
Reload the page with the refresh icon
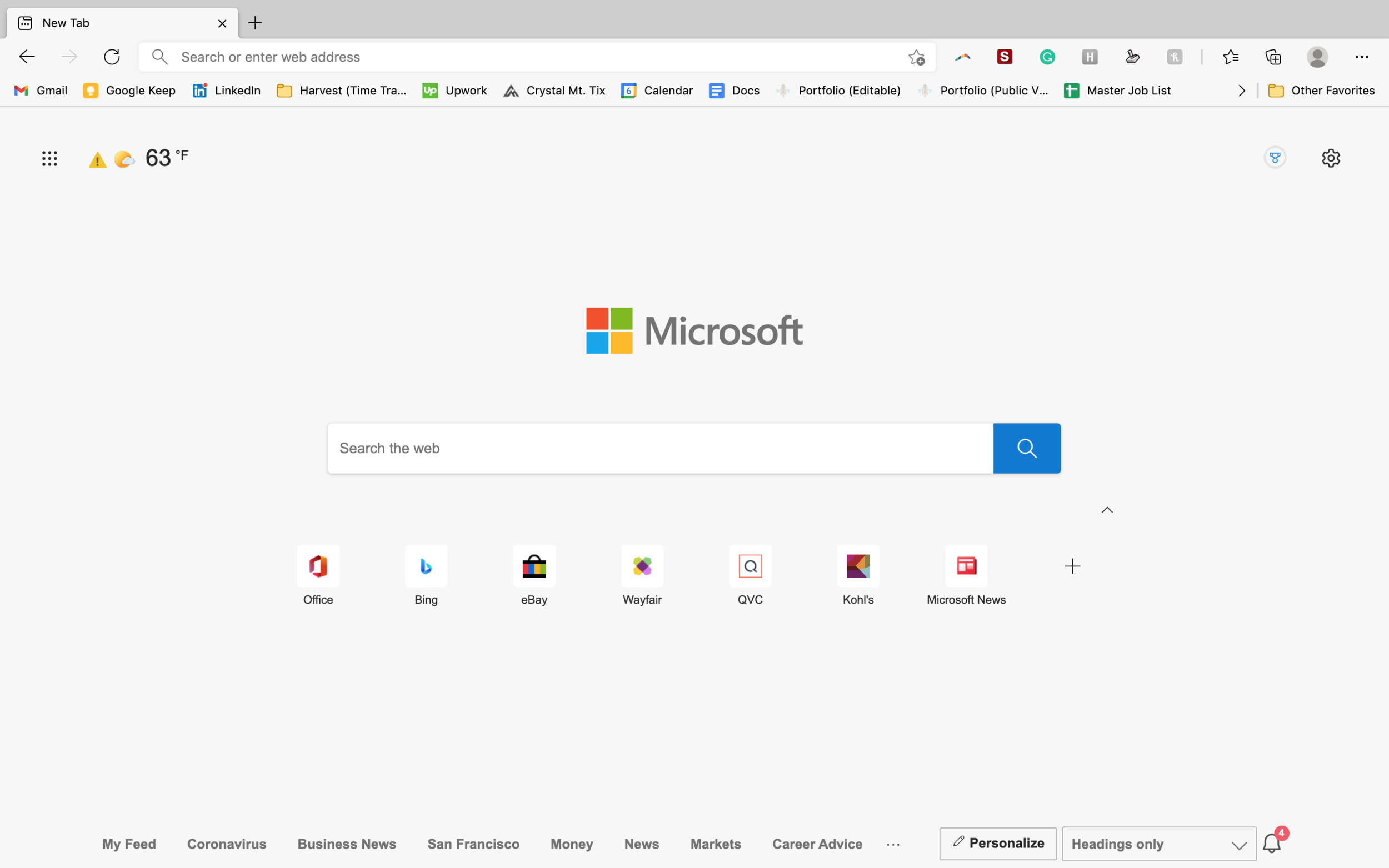[112, 57]
